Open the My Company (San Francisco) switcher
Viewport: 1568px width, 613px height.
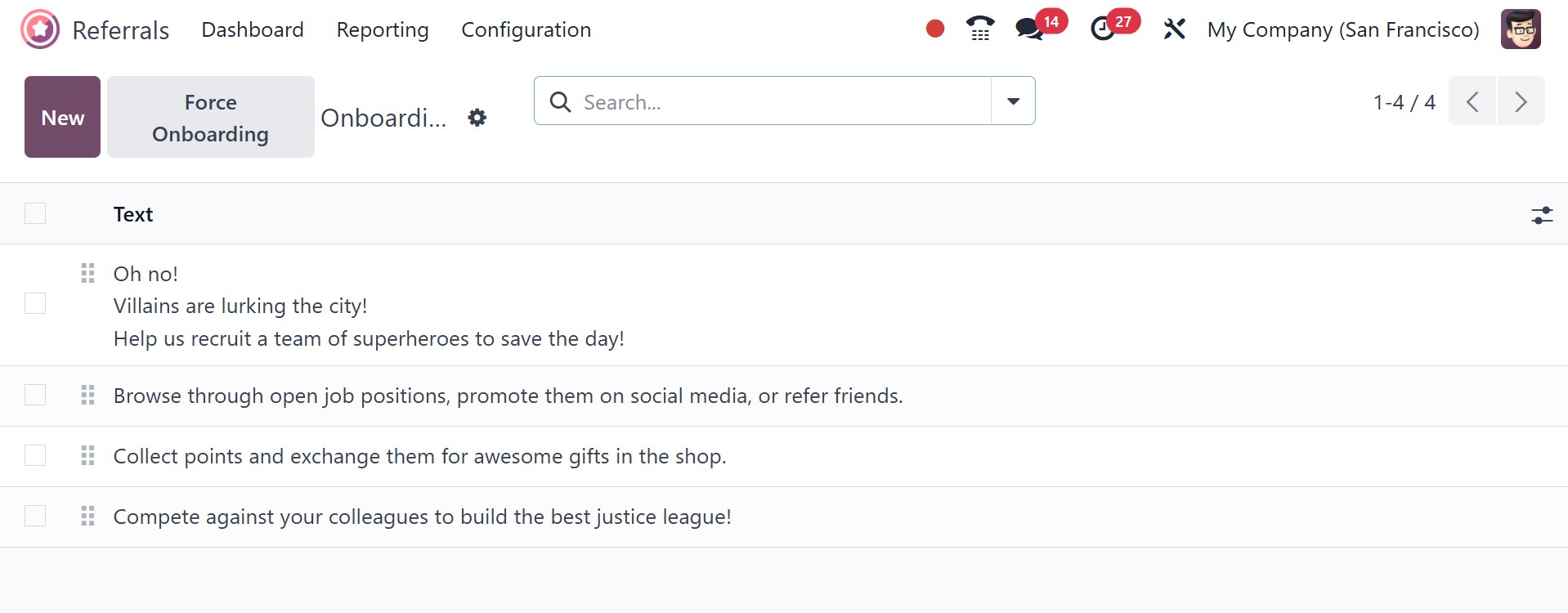coord(1342,29)
